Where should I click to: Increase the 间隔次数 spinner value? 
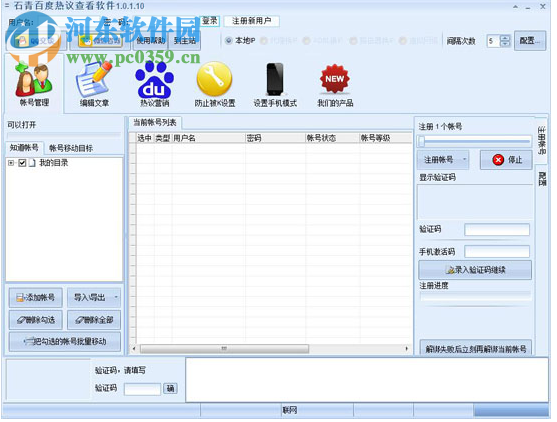(x=505, y=38)
